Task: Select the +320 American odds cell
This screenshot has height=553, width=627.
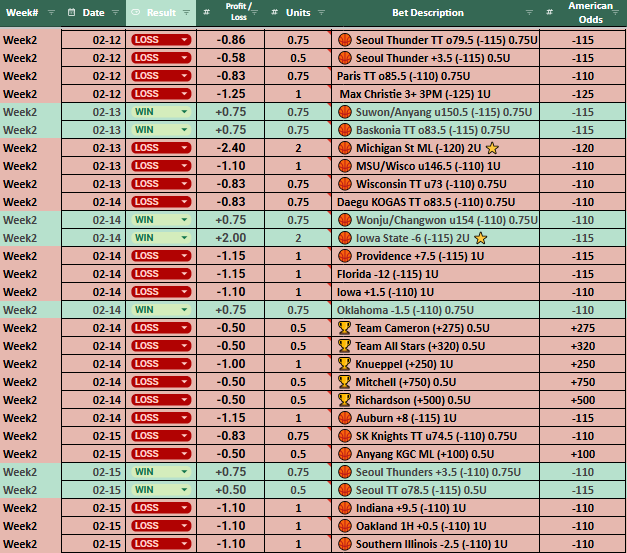Action: (583, 346)
